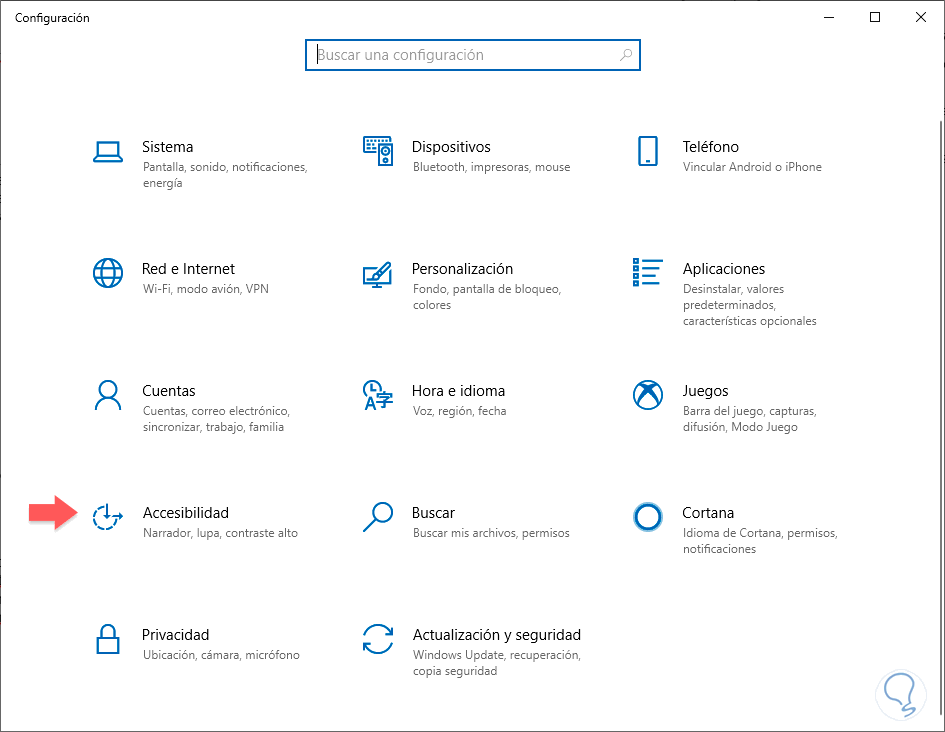Click the text "Vincular Android o iPhone"
The height and width of the screenshot is (732, 945).
(x=752, y=167)
